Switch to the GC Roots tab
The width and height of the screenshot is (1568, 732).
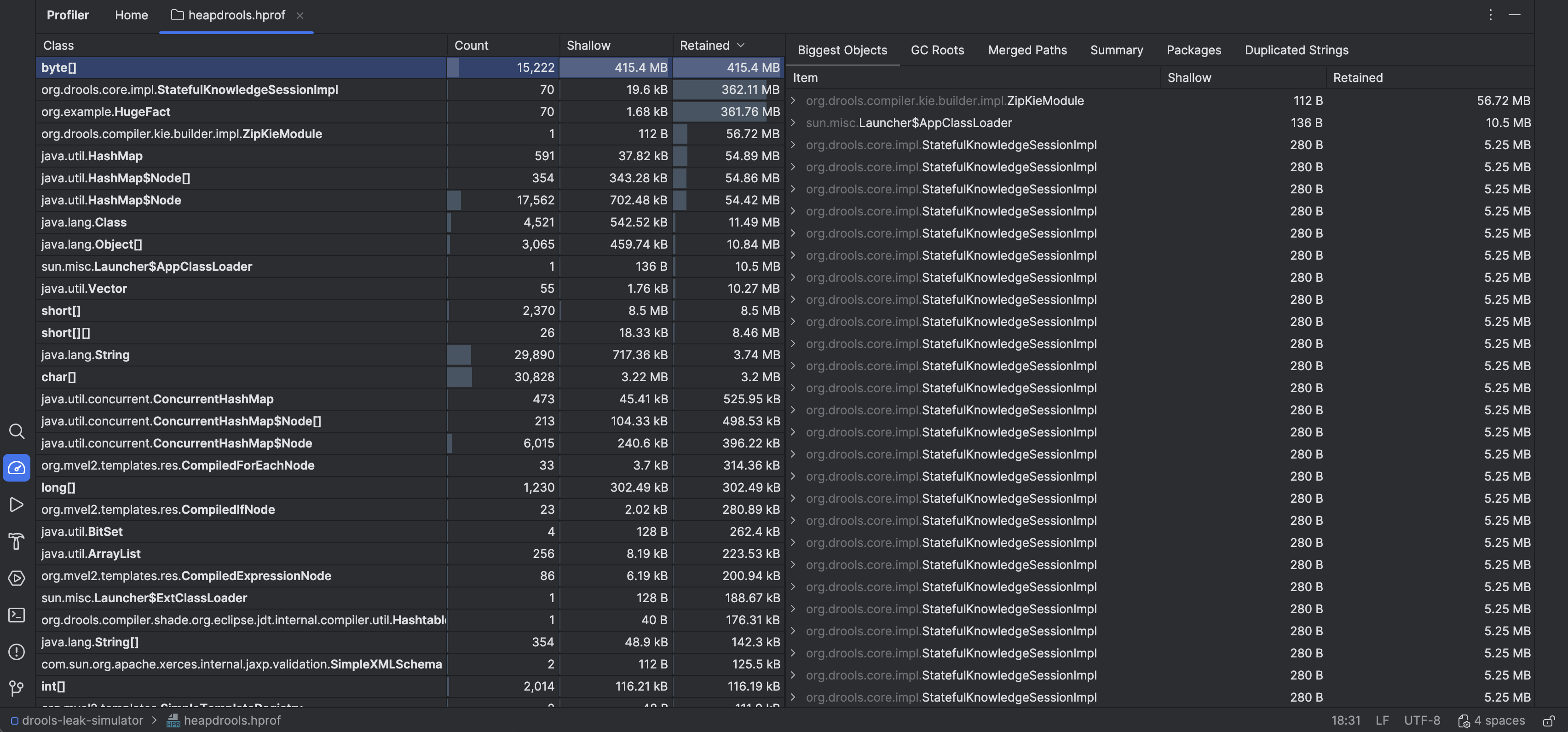(937, 50)
